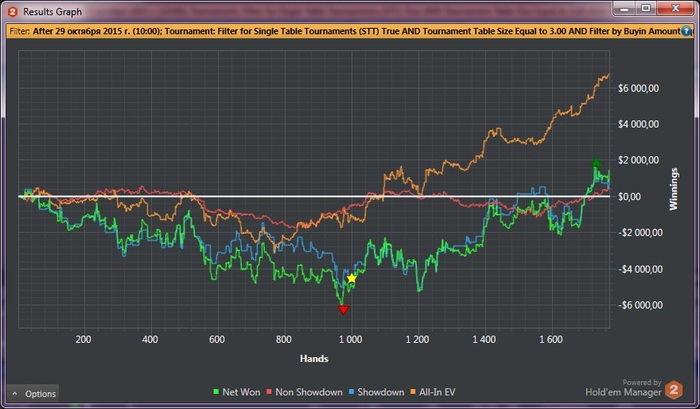The image size is (700, 409).
Task: Click the yellow star marker on graph
Action: (x=352, y=279)
